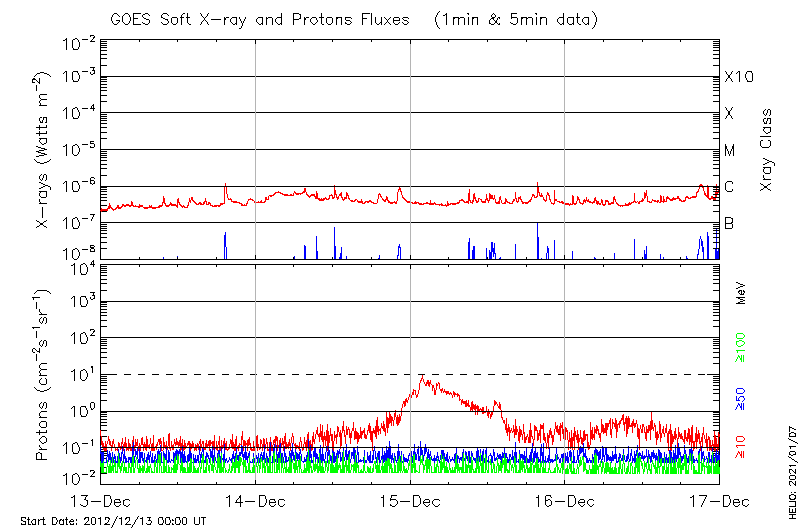Viewport: 800px width, 530px height.
Task: Click the '14-Dec' date tick label
Action: (x=255, y=500)
